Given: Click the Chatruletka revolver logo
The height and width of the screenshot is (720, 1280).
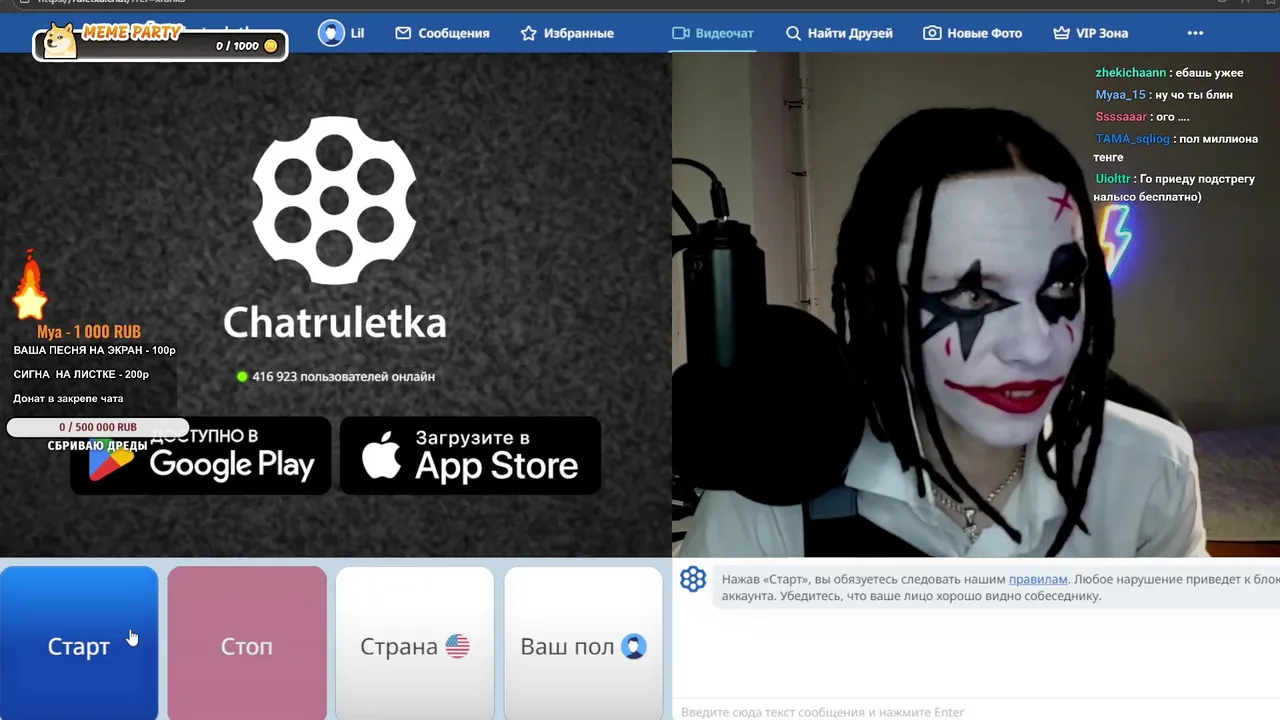Looking at the screenshot, I should [x=334, y=200].
